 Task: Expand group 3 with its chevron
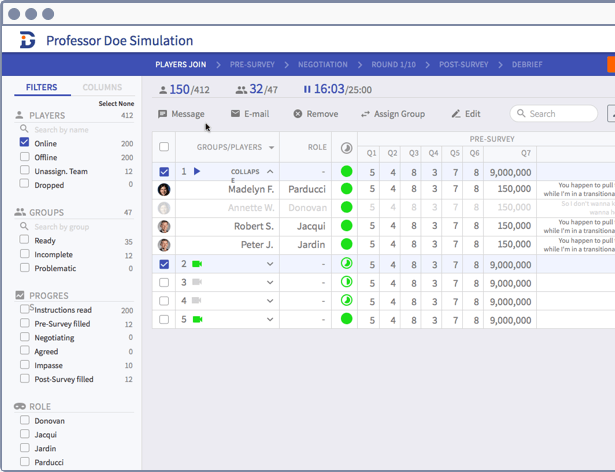pyautogui.click(x=270, y=283)
